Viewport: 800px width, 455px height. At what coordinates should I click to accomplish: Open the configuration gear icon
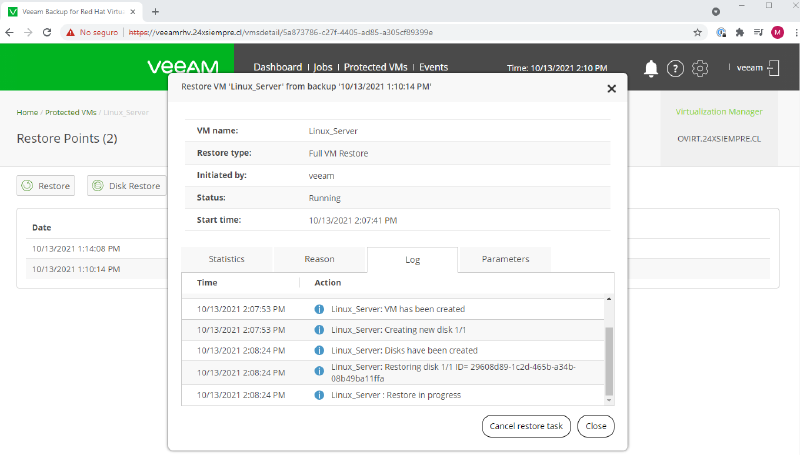tap(700, 68)
